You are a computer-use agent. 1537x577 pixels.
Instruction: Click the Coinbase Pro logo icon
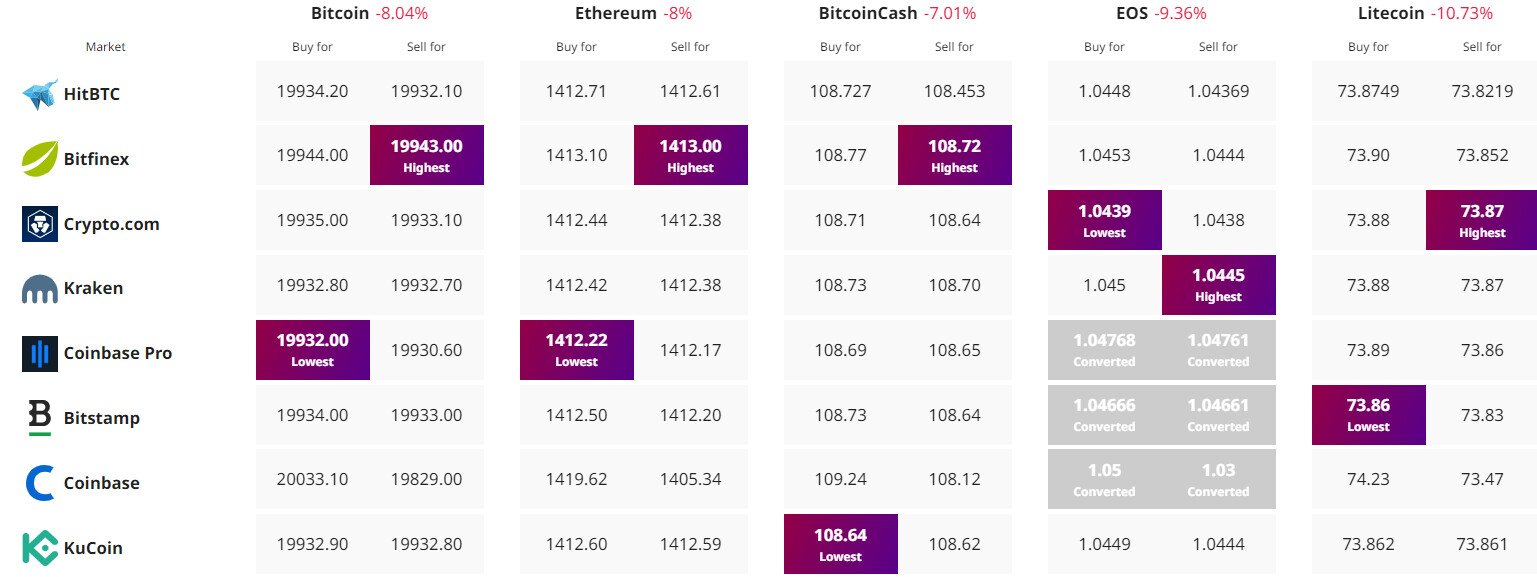pyautogui.click(x=40, y=353)
